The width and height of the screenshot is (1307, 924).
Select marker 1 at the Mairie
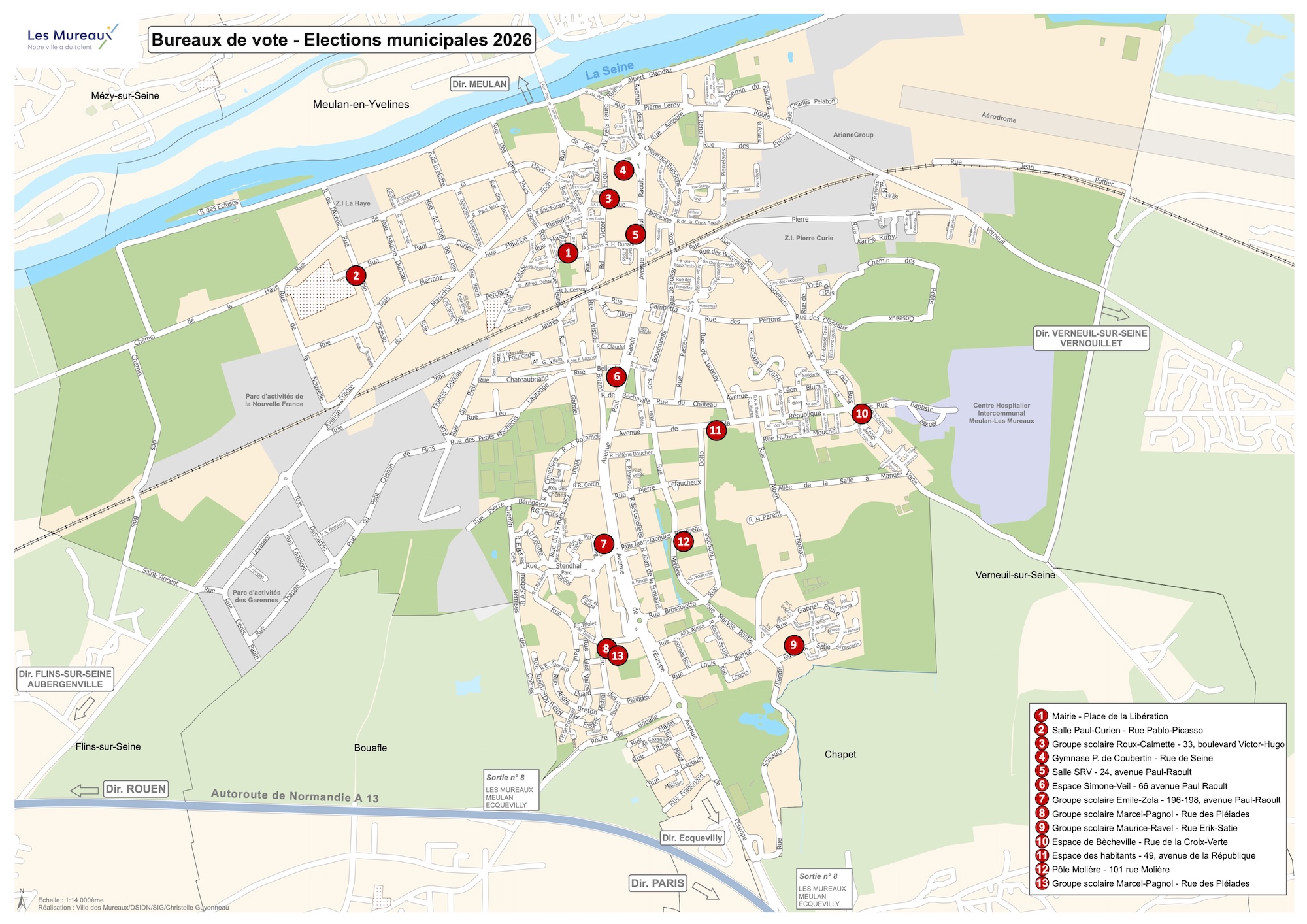tap(567, 252)
